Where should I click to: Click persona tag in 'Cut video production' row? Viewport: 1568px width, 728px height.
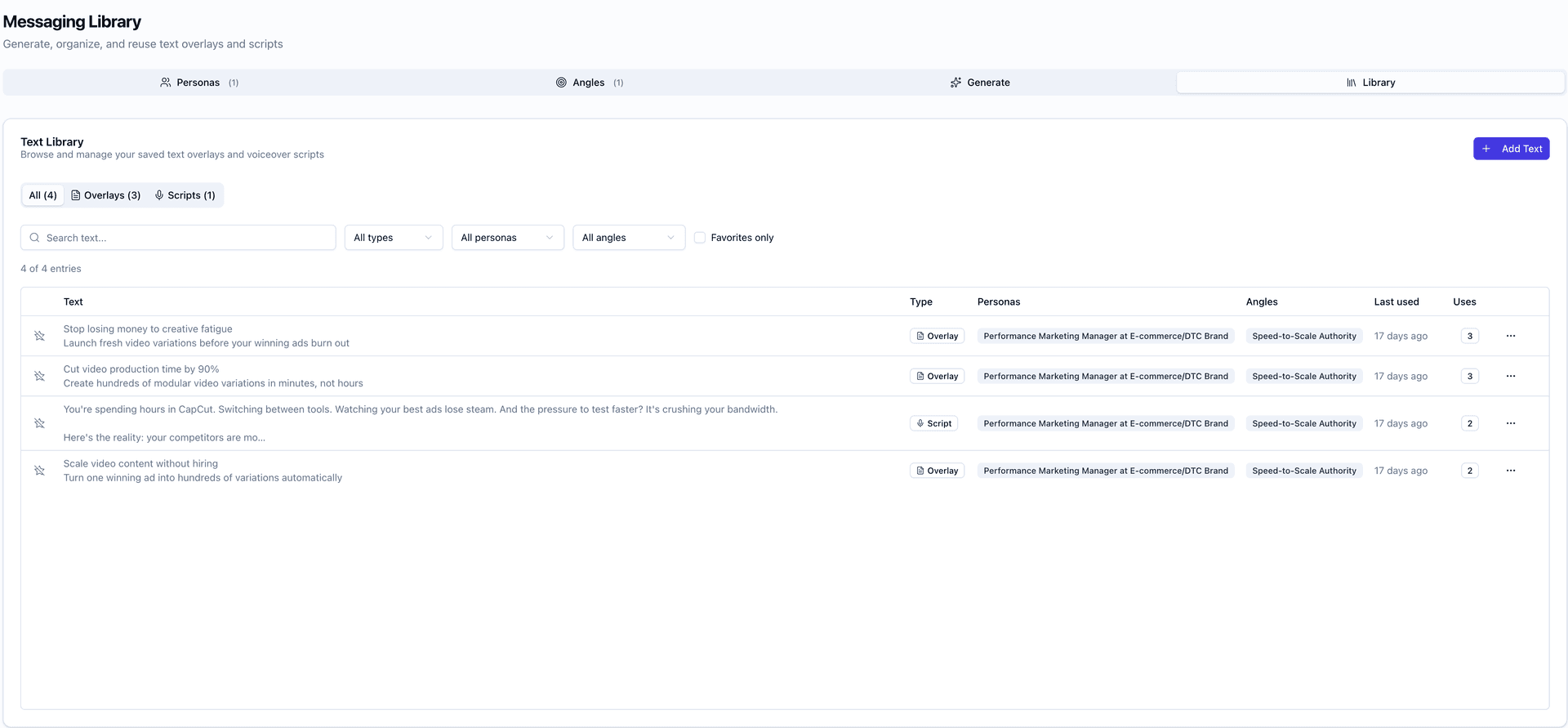(x=1106, y=376)
